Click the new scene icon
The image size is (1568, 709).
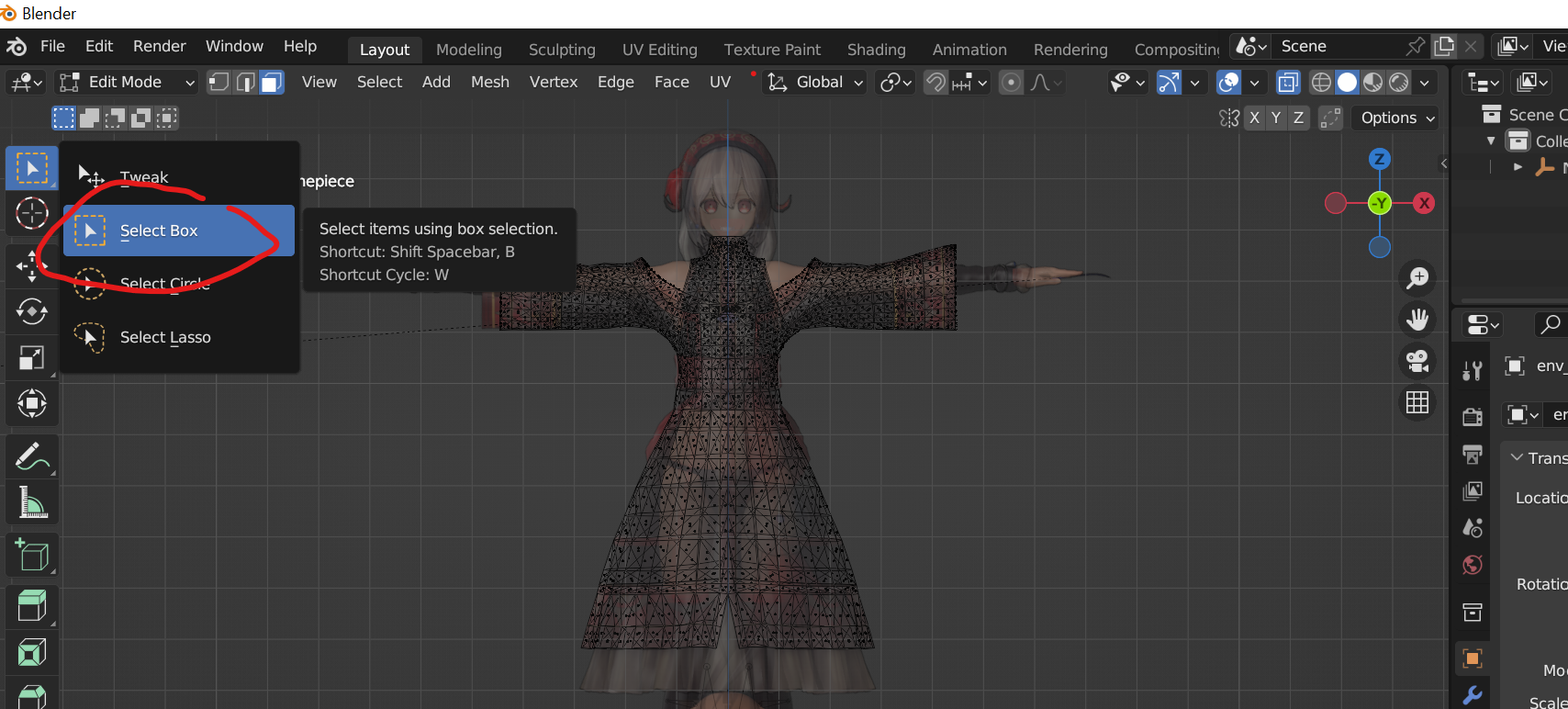tap(1444, 46)
